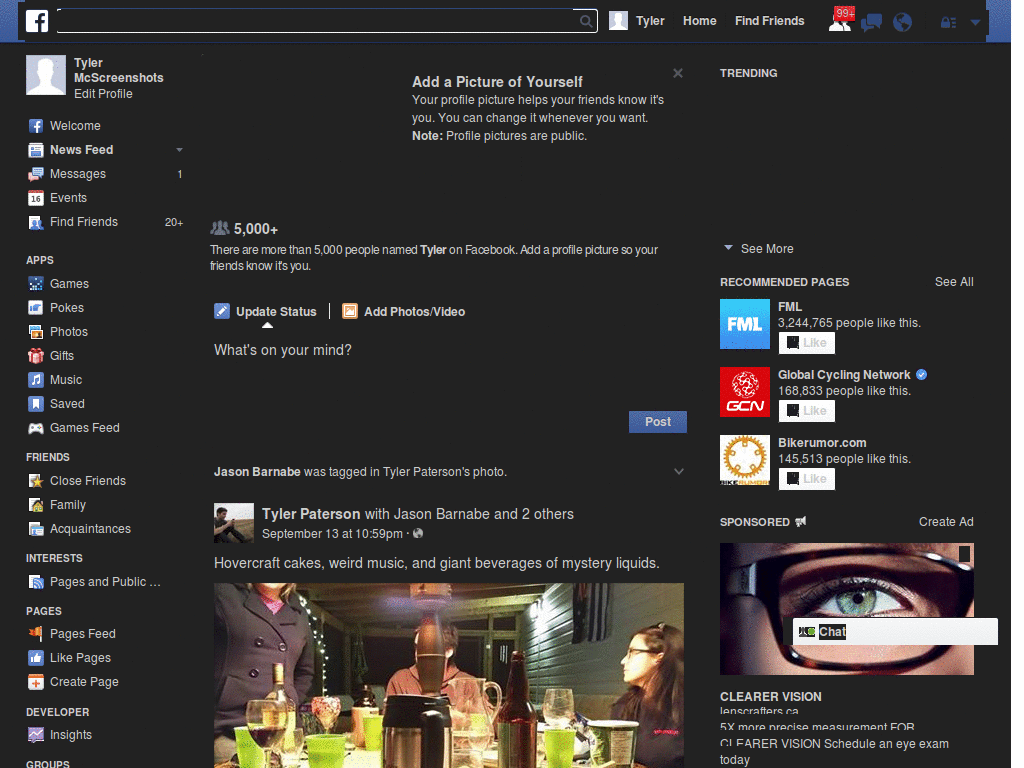Click See All recommended pages
Viewport: 1024px width, 768px height.
click(953, 282)
